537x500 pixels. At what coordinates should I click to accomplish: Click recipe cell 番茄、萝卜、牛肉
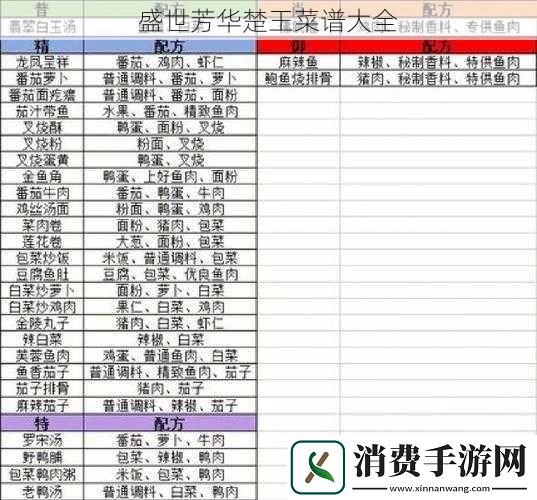pos(170,440)
